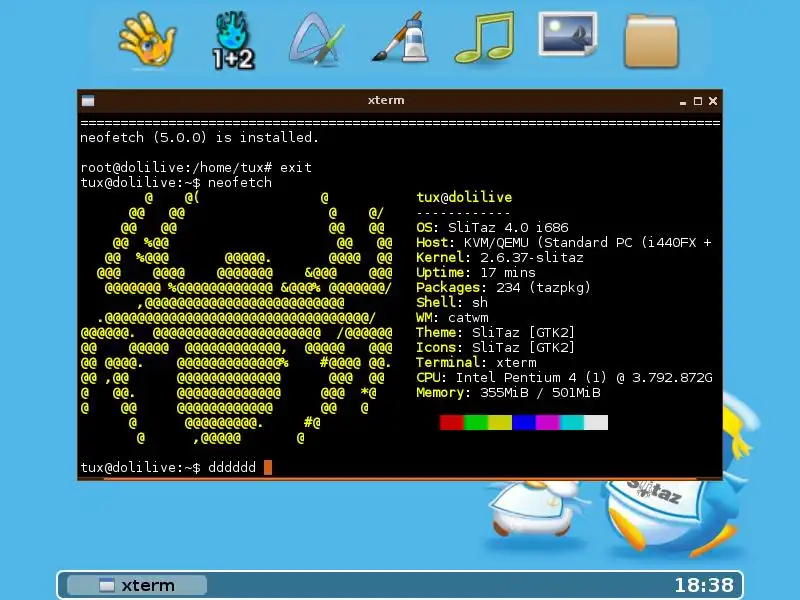Open the GCompris hand icon launcher

(147, 40)
